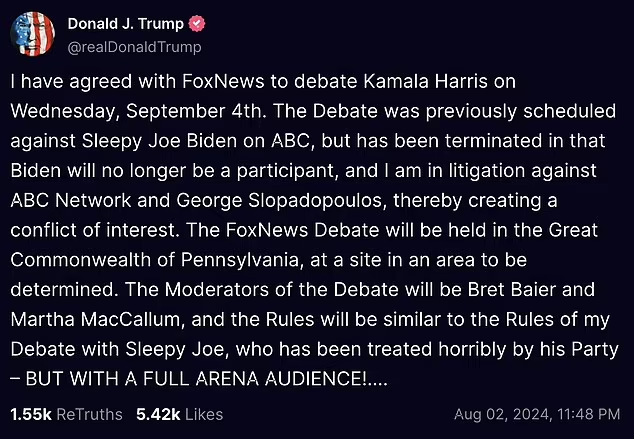Click the moderator name Bret Baier
Viewport: 634px width, 439px height.
point(512,289)
